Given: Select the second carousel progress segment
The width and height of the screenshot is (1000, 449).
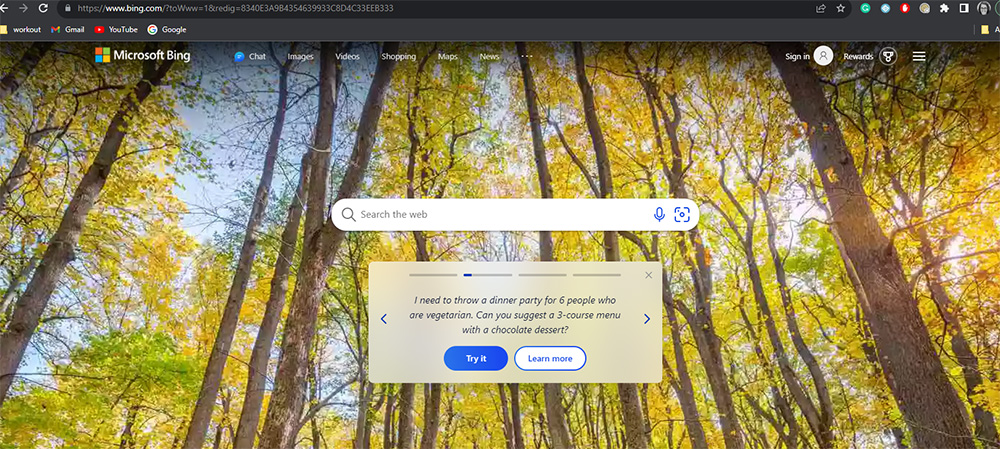Looking at the screenshot, I should click(x=488, y=275).
